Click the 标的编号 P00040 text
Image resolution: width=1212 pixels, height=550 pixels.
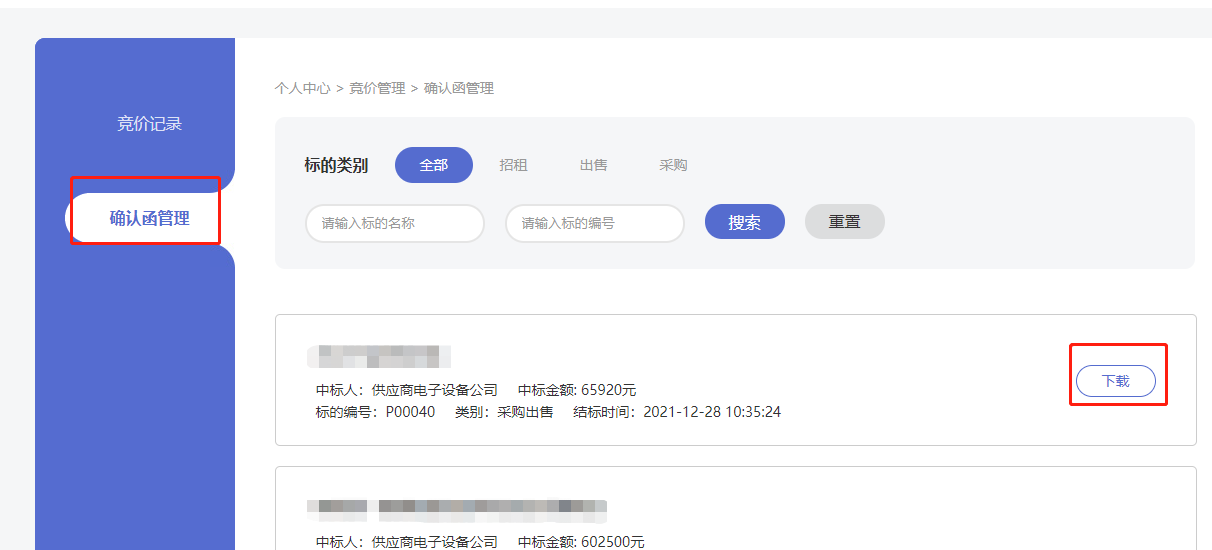tap(376, 412)
